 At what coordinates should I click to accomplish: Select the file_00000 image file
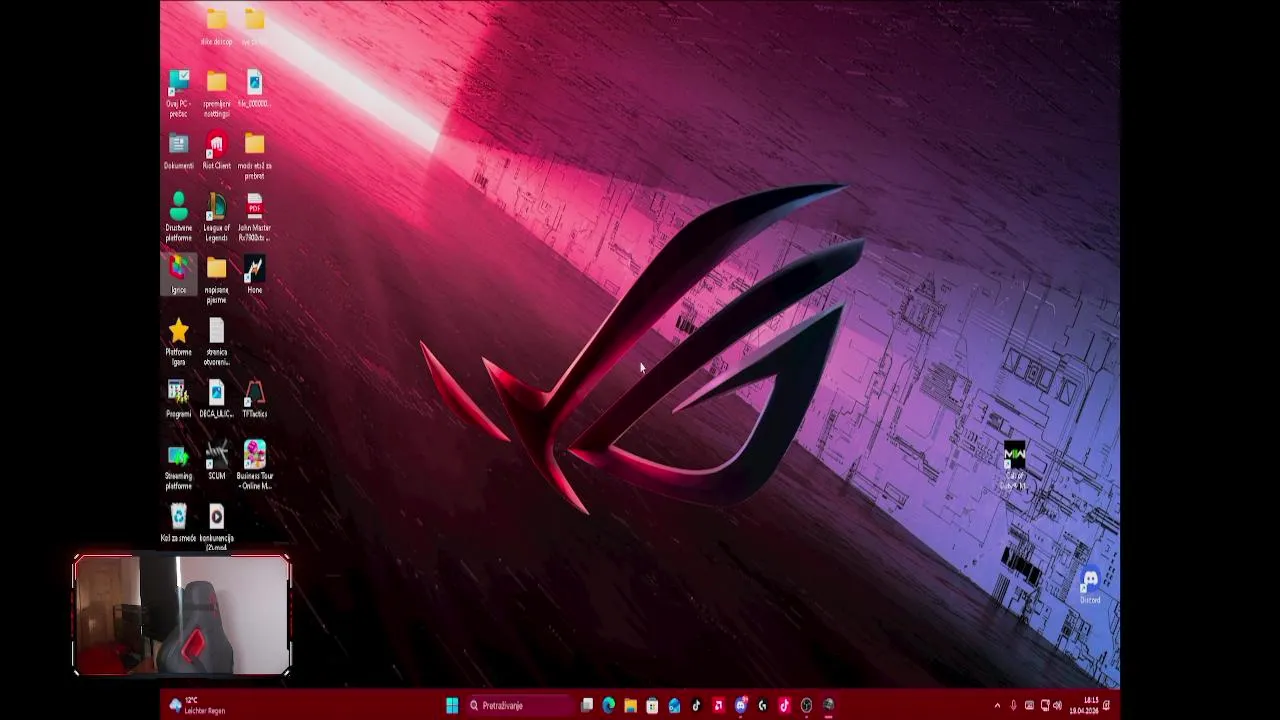[254, 89]
